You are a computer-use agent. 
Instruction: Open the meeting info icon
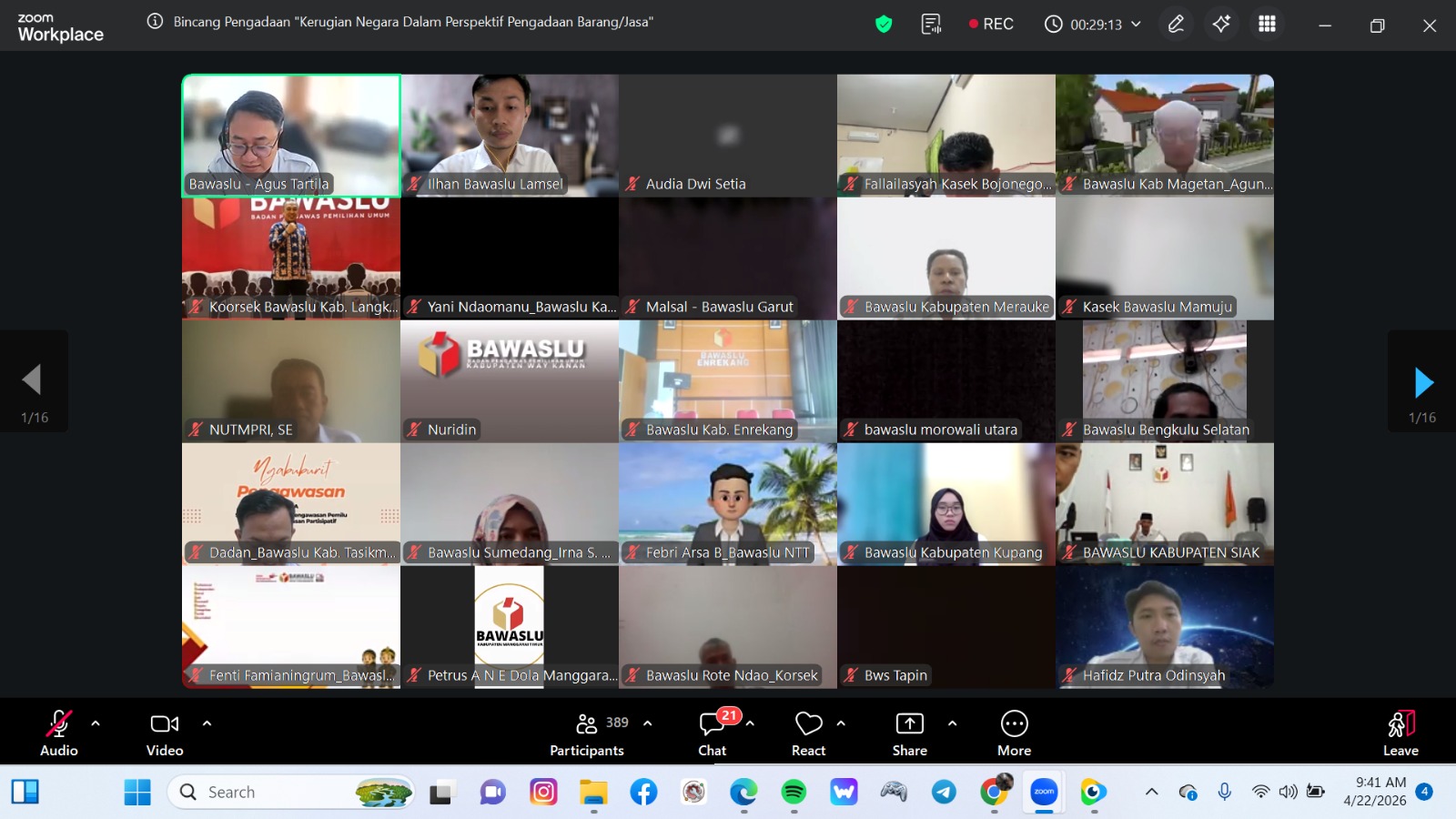pyautogui.click(x=155, y=22)
